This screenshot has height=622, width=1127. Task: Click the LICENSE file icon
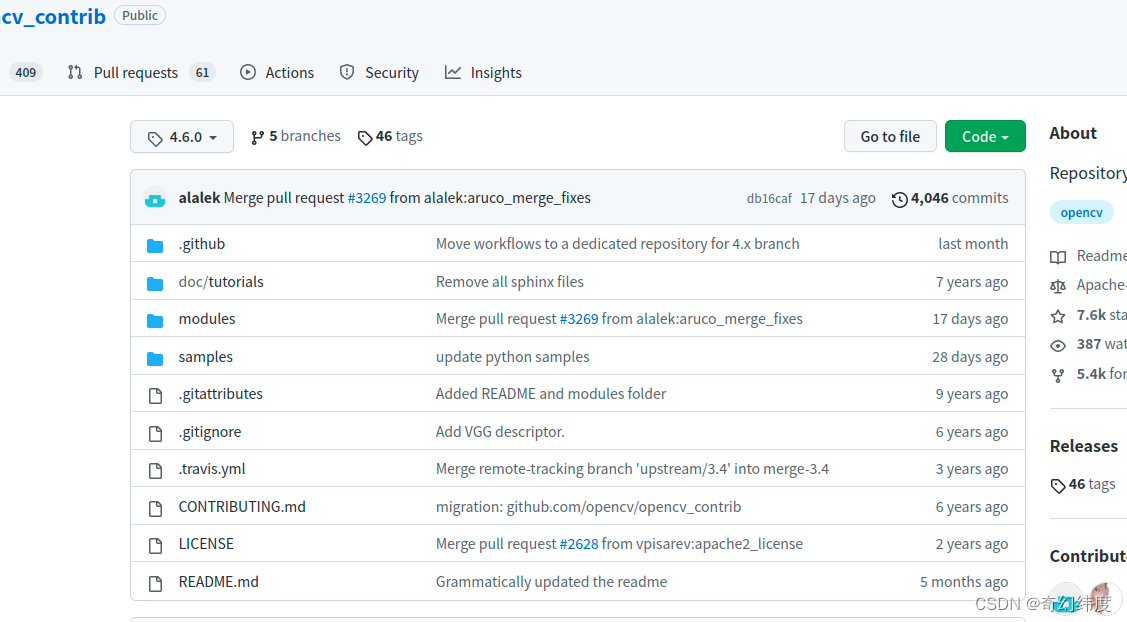click(x=155, y=545)
